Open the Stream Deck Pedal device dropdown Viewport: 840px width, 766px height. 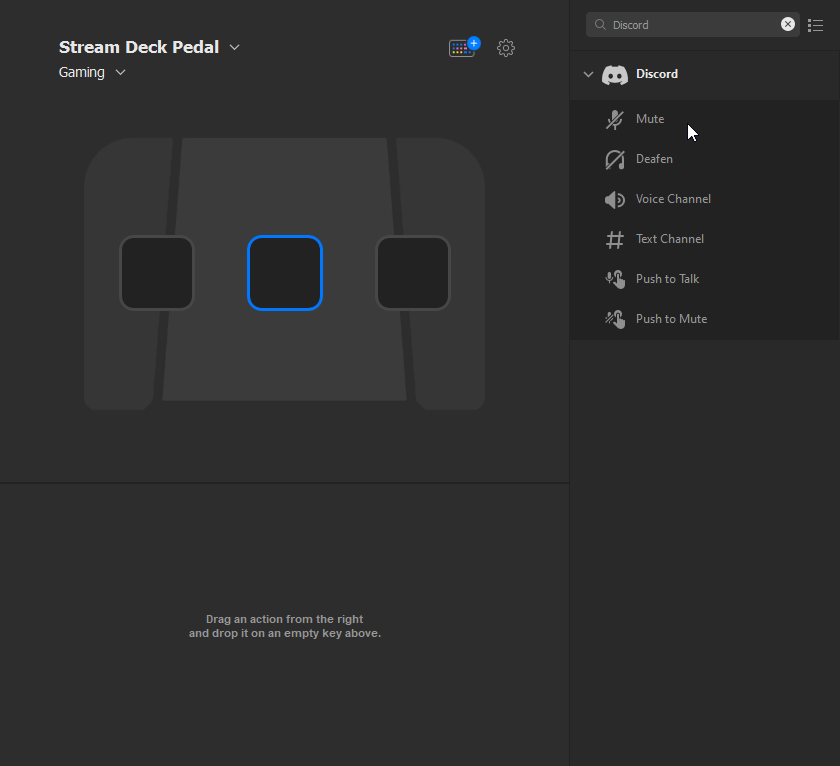click(234, 47)
